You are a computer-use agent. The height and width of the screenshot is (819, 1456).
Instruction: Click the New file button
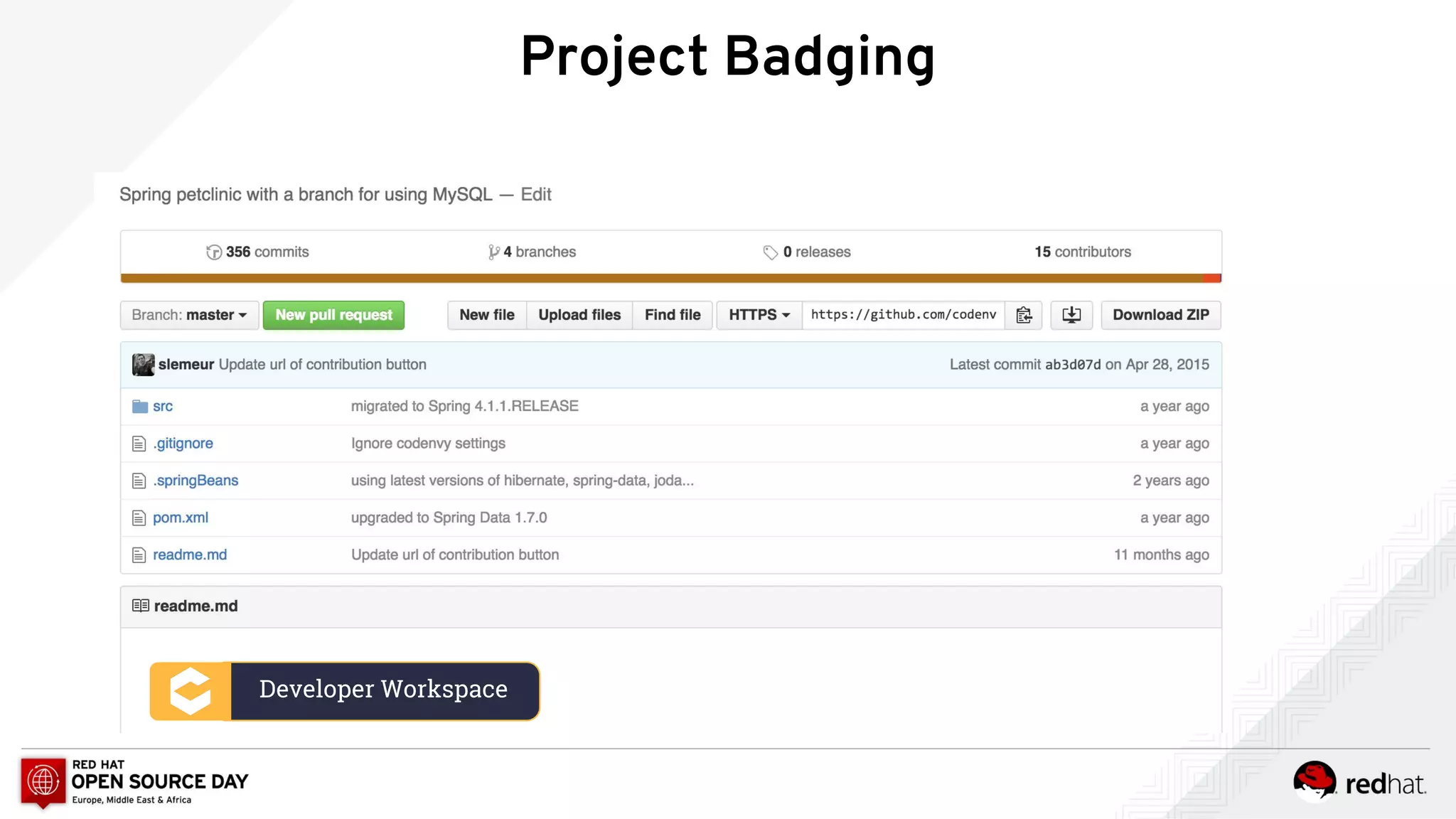pyautogui.click(x=487, y=315)
